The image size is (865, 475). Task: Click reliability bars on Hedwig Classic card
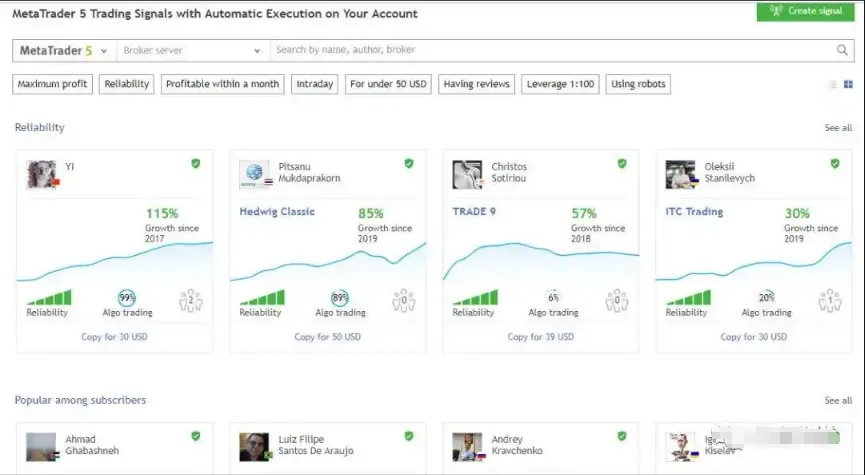coord(262,298)
